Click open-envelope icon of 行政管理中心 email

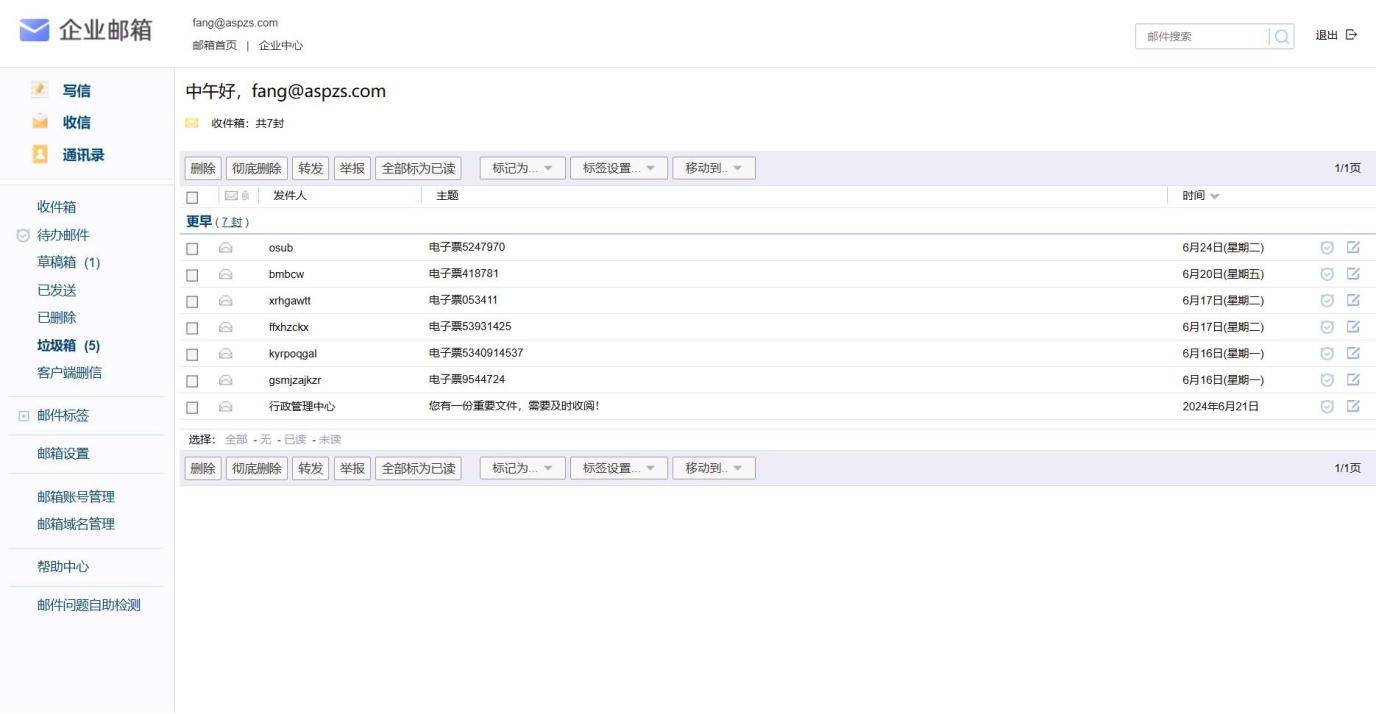tap(226, 407)
